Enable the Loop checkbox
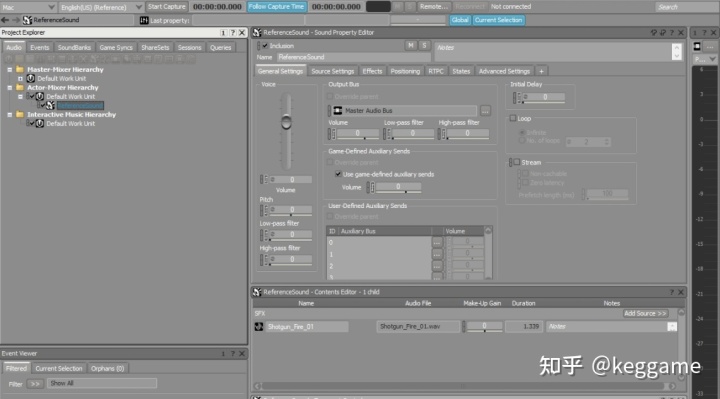The height and width of the screenshot is (399, 720). [x=513, y=118]
